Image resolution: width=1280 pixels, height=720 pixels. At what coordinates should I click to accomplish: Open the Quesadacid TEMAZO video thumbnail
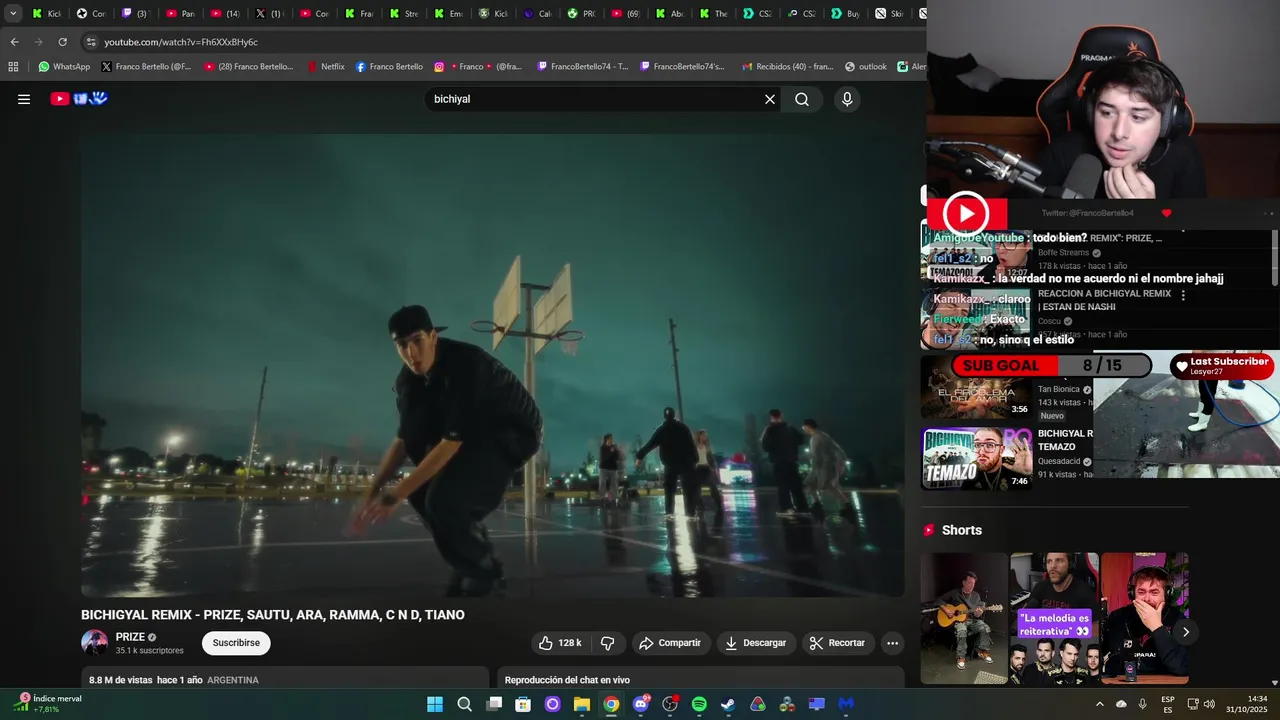click(977, 458)
